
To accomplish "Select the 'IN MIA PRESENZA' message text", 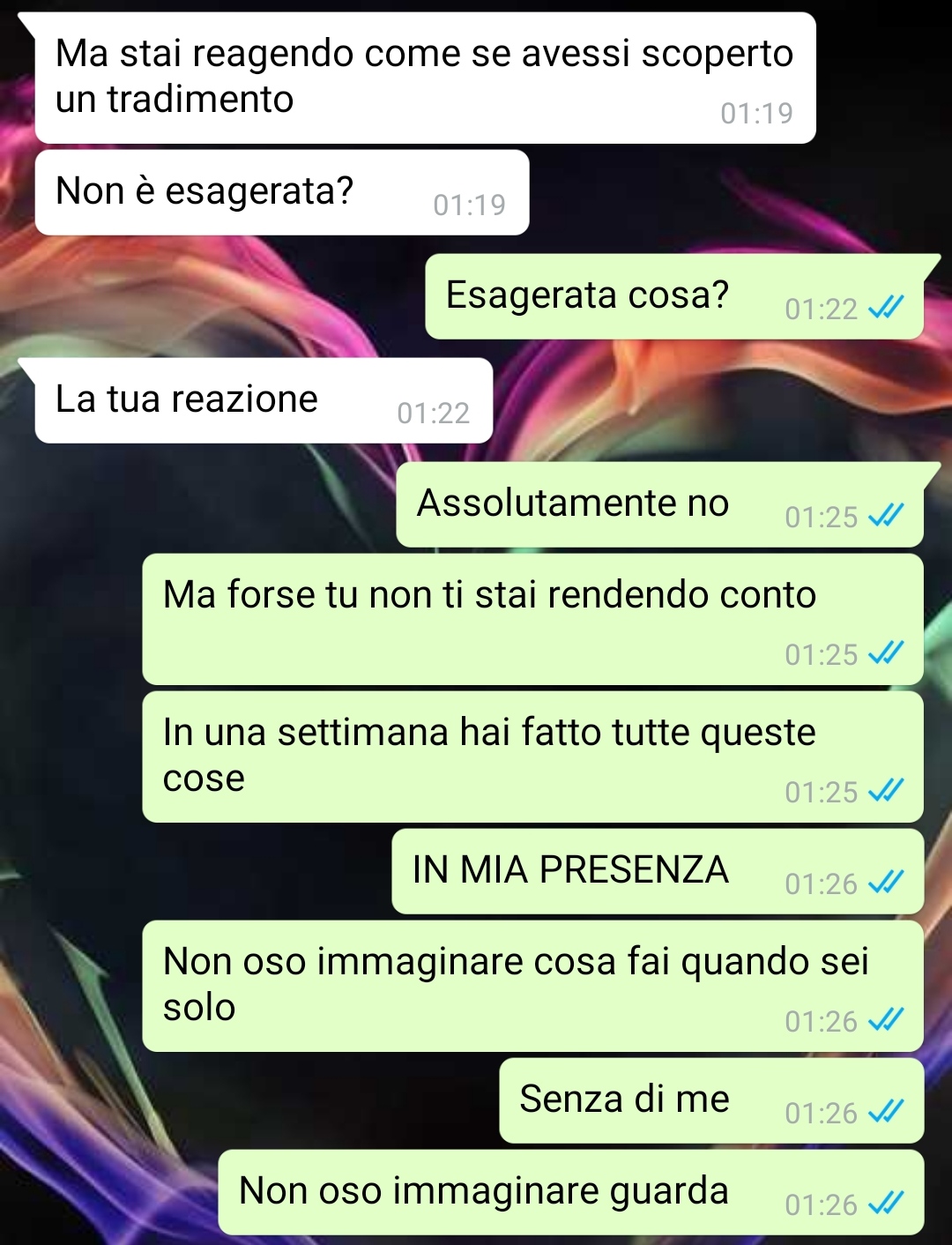I will 570,870.
